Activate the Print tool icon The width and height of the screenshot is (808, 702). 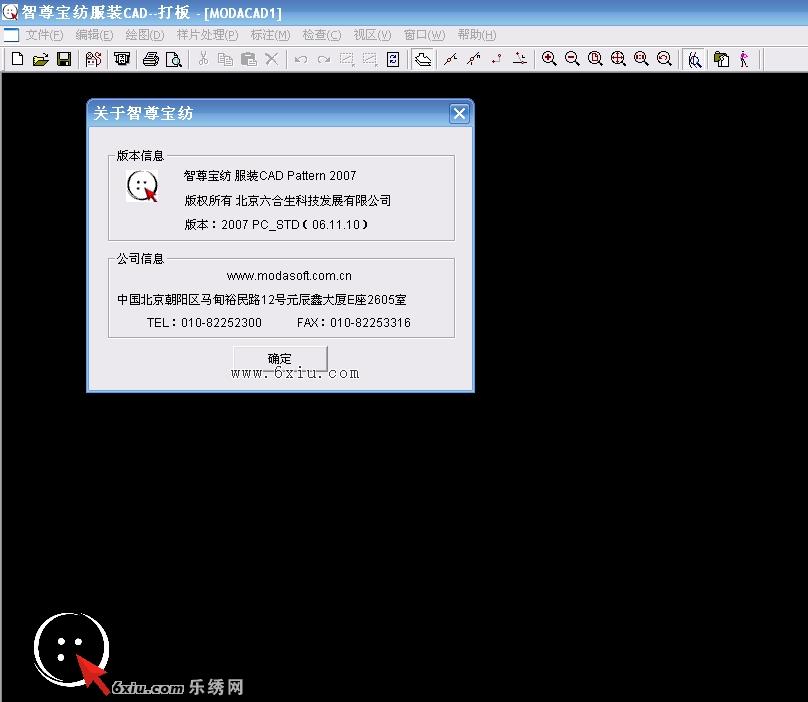pyautogui.click(x=149, y=59)
